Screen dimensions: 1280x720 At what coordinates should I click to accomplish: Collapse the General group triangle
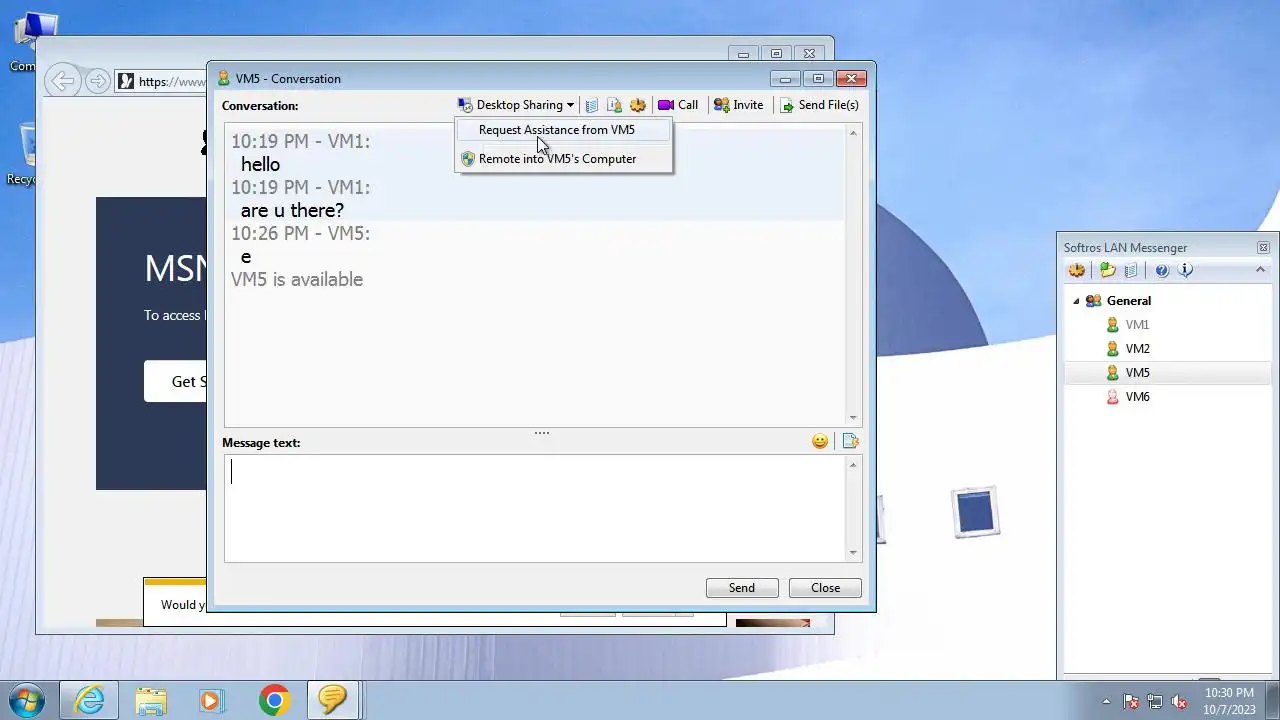pyautogui.click(x=1076, y=301)
